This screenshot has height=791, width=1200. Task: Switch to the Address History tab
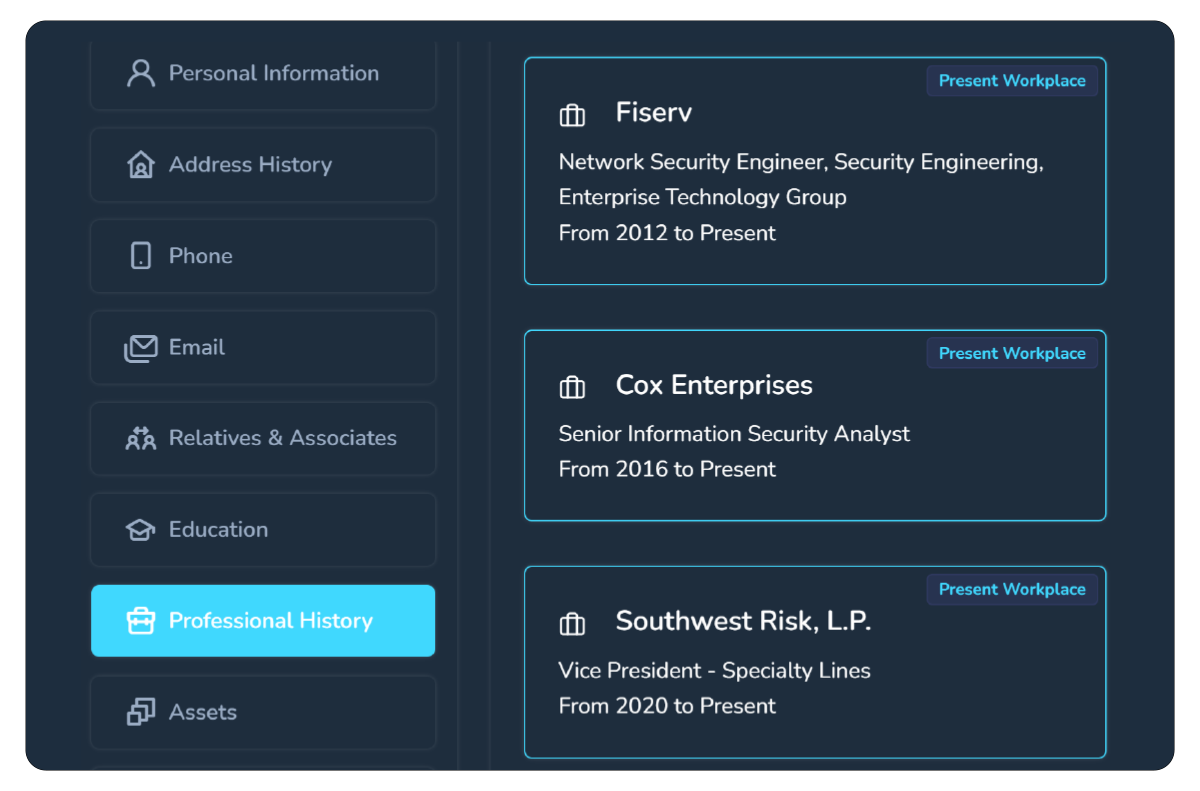pyautogui.click(x=263, y=165)
